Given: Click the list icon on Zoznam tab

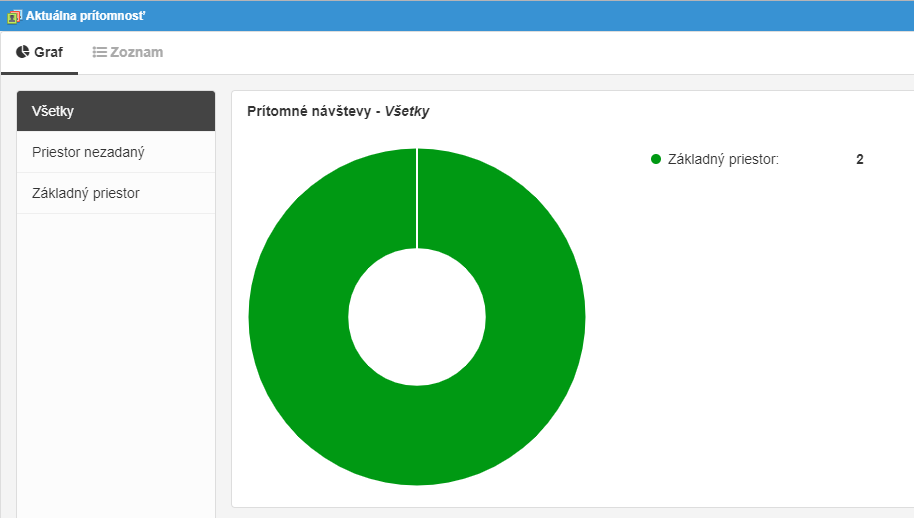Looking at the screenshot, I should click(x=99, y=52).
